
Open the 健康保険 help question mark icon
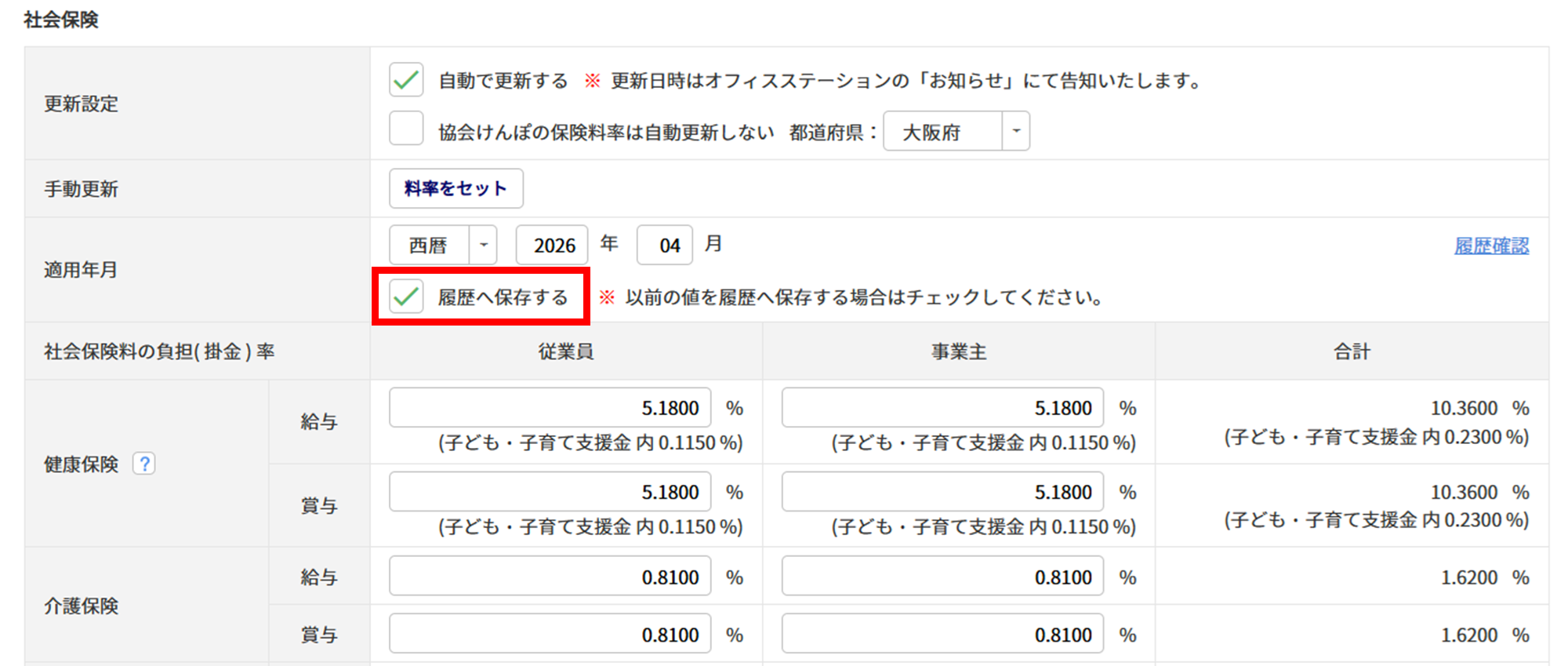coord(143,464)
